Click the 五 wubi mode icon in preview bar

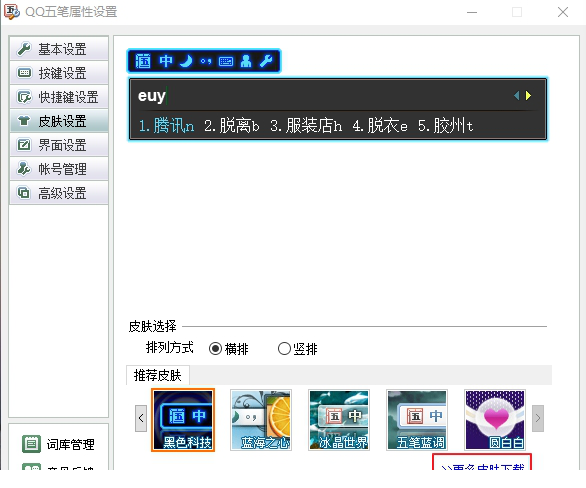click(143, 61)
